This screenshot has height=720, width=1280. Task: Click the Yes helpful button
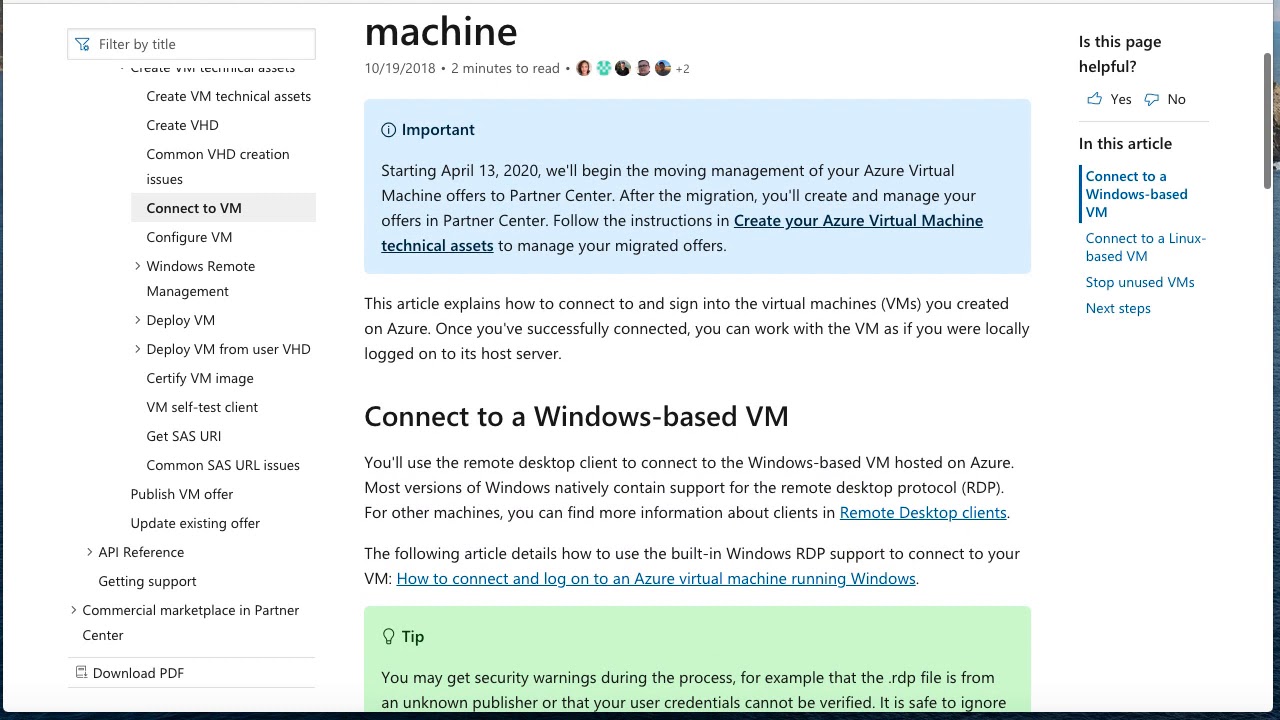tap(1109, 99)
